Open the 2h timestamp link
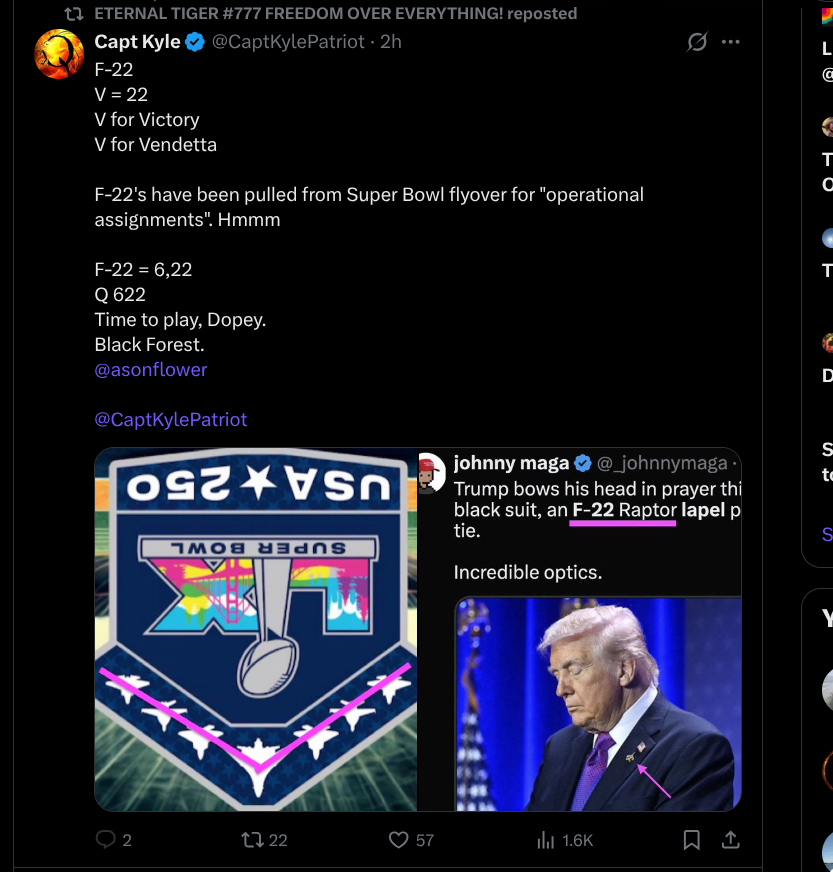 pos(390,42)
